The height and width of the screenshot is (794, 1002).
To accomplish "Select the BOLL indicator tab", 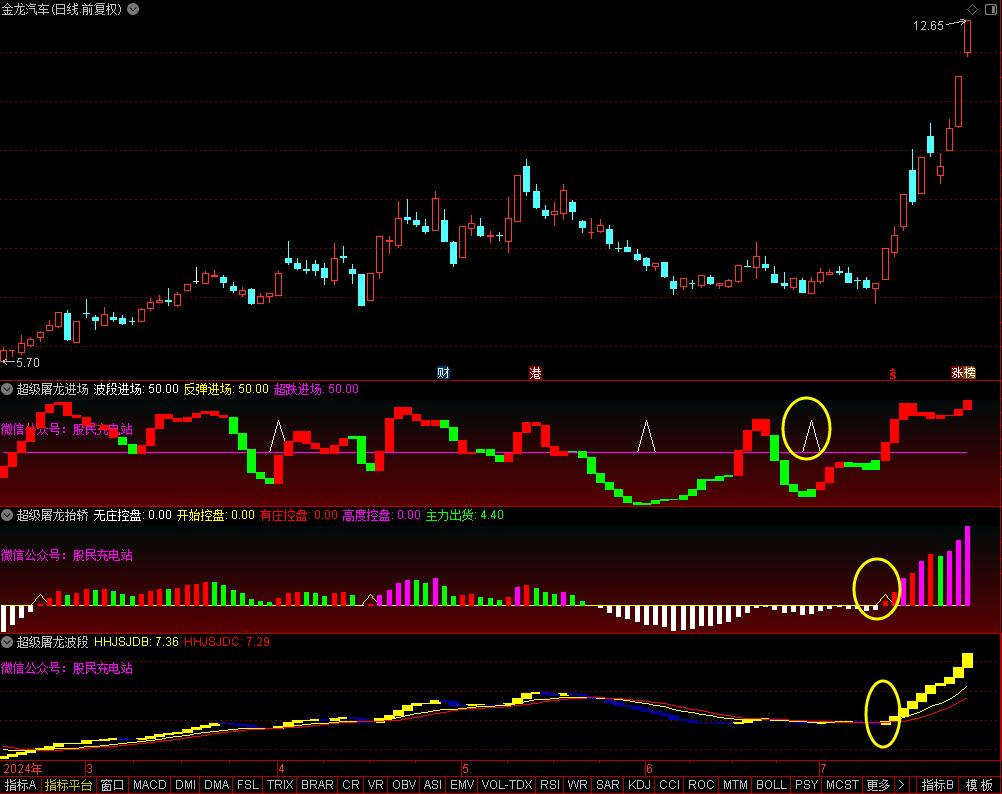I will click(771, 785).
